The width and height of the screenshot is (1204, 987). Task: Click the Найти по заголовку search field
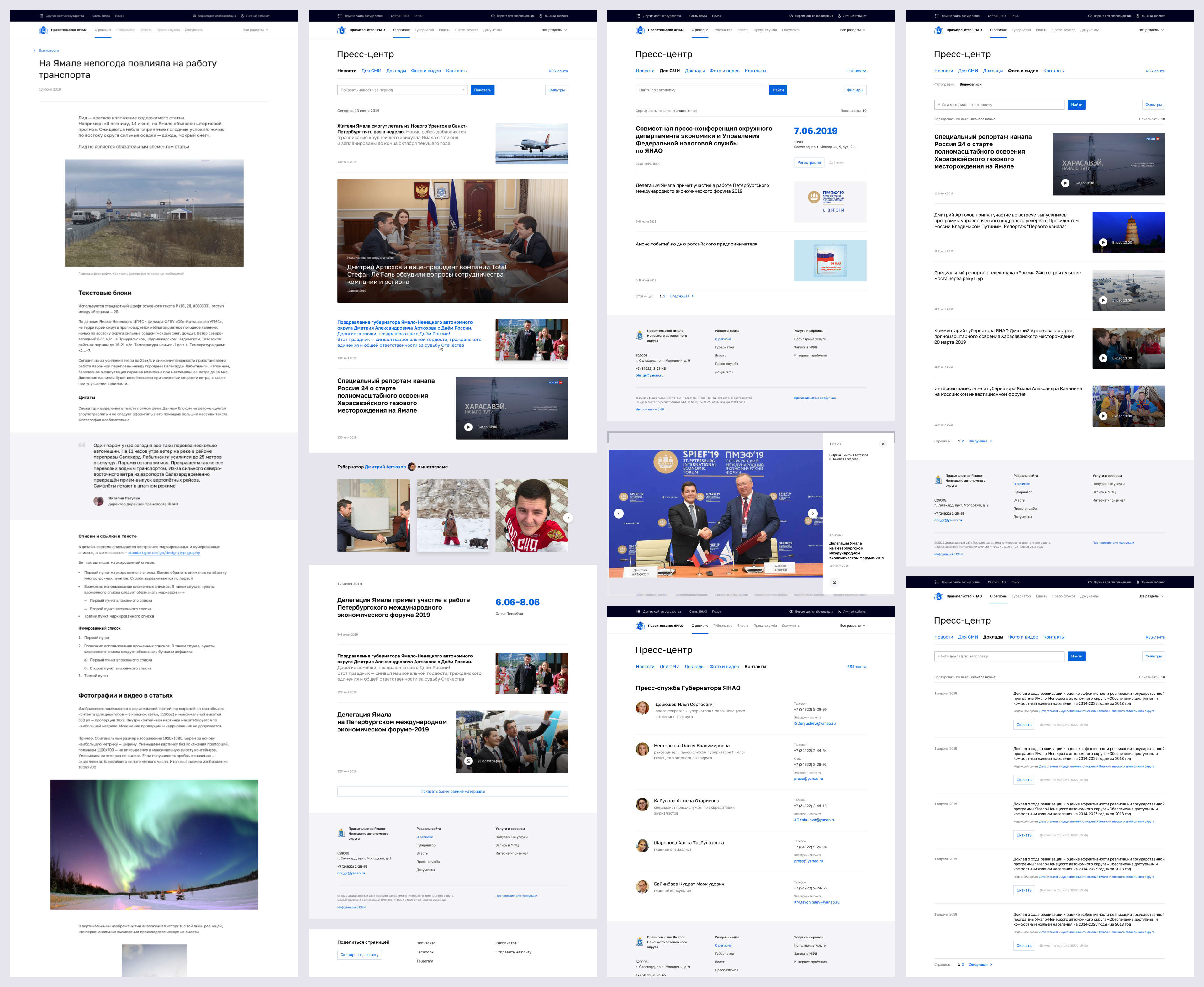tap(701, 90)
